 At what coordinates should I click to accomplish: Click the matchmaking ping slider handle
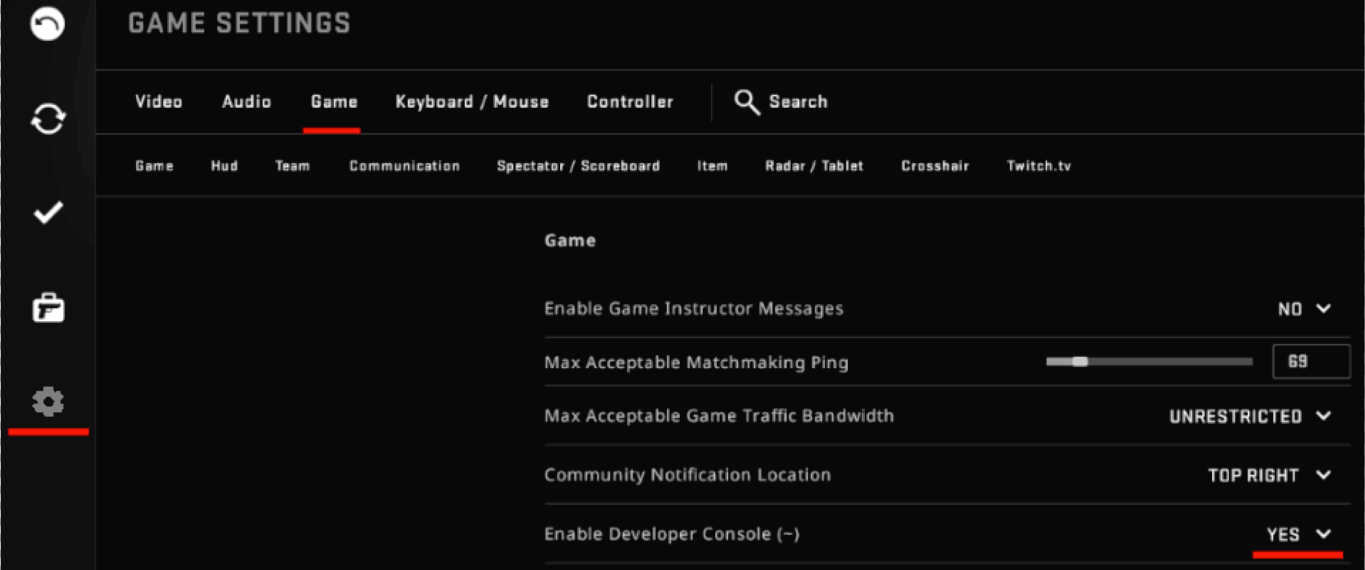[1079, 361]
